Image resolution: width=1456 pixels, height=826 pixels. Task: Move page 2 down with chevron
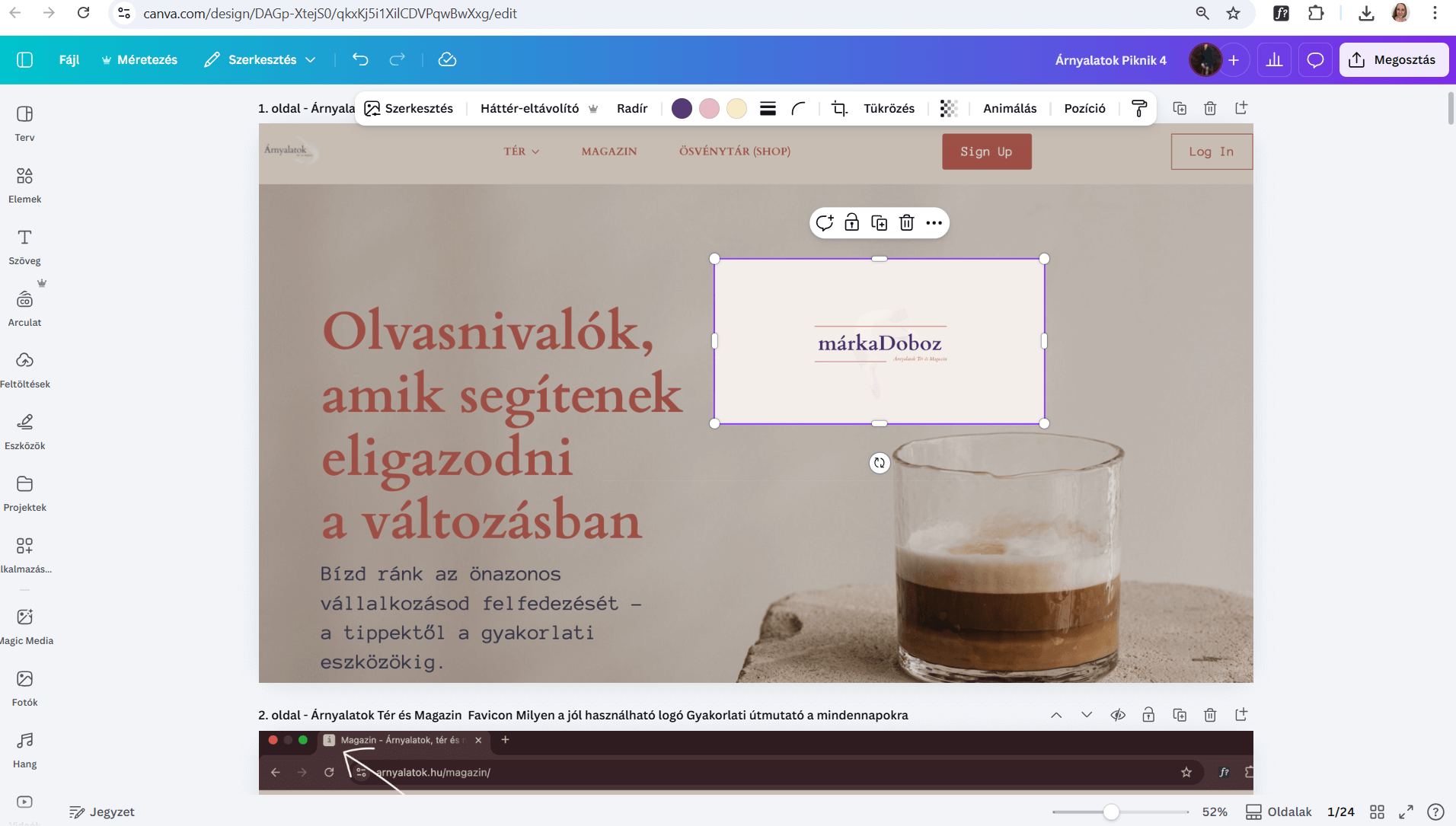pos(1087,715)
